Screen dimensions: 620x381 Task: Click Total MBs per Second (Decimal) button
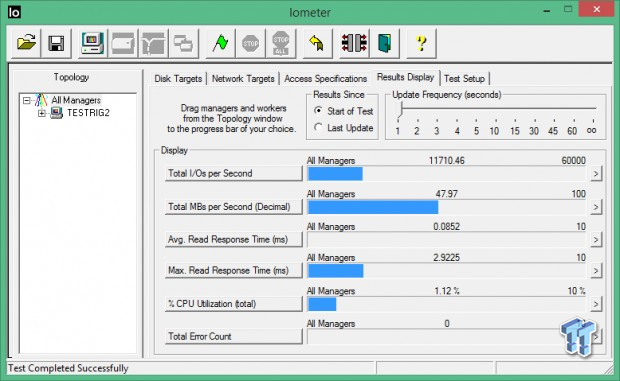pyautogui.click(x=233, y=207)
